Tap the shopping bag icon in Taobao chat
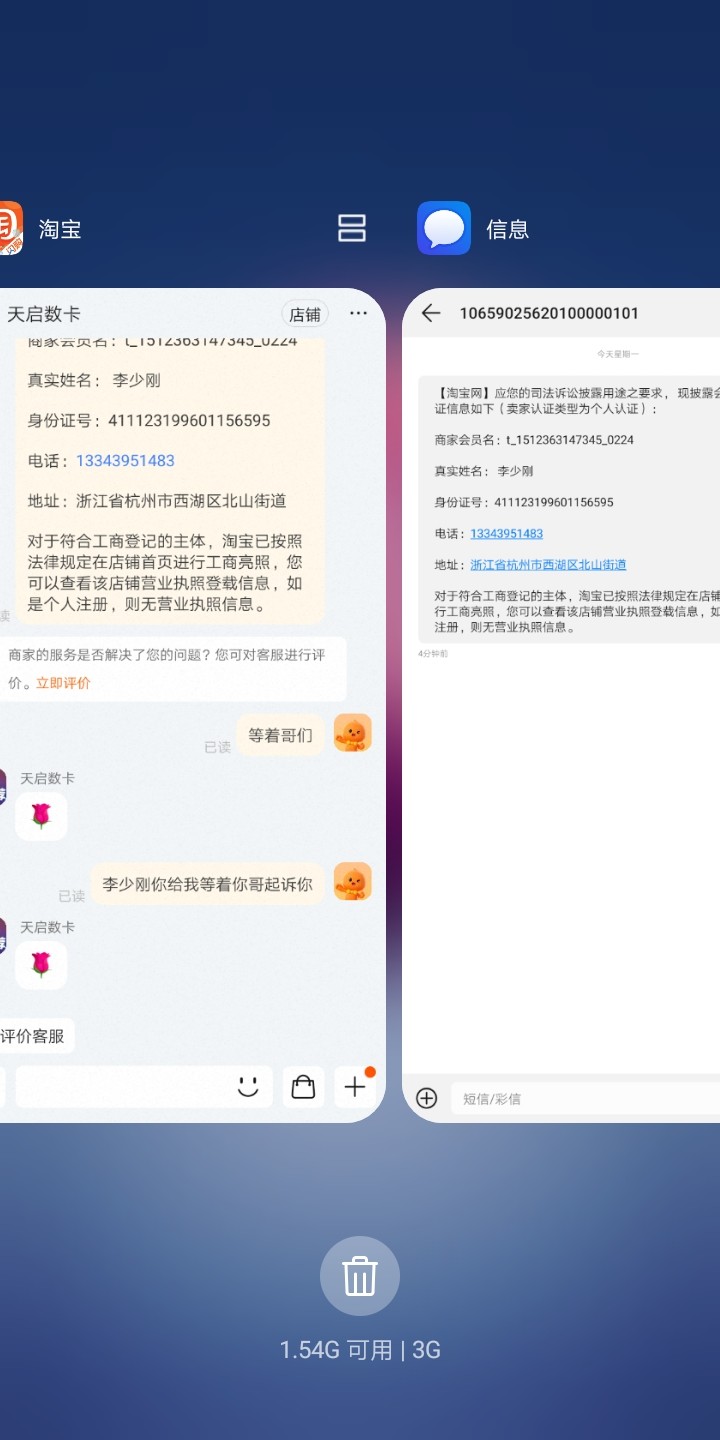Screen dimensions: 720x1440 [x=303, y=1087]
